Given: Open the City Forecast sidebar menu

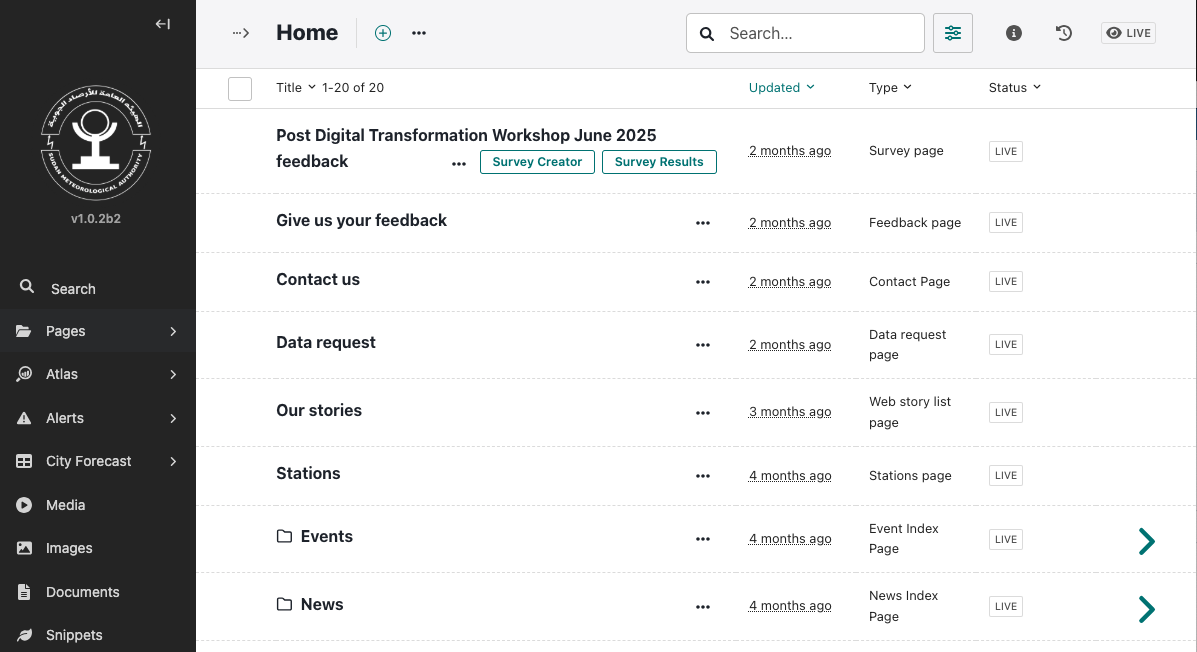Looking at the screenshot, I should (98, 461).
